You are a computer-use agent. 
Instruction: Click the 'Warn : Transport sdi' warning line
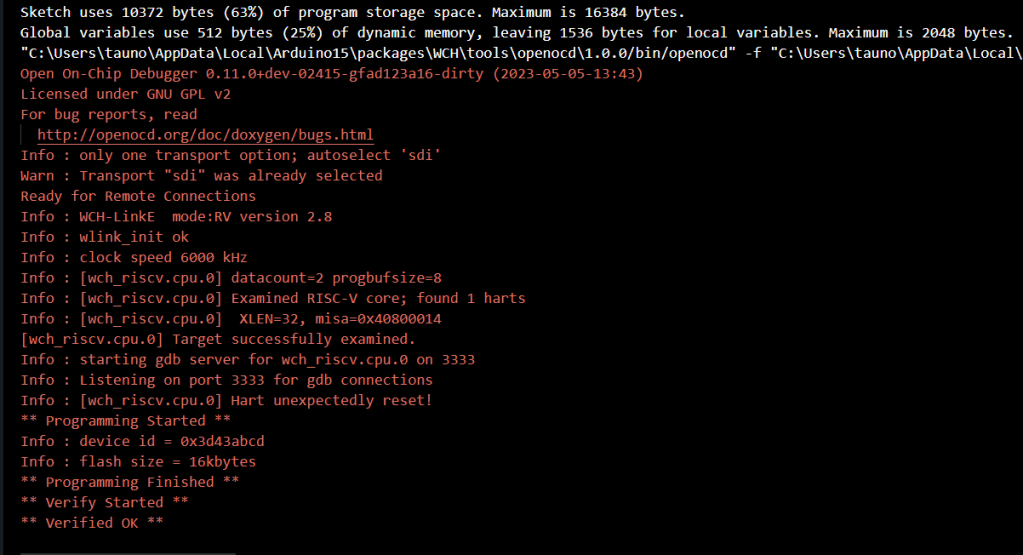coord(201,176)
